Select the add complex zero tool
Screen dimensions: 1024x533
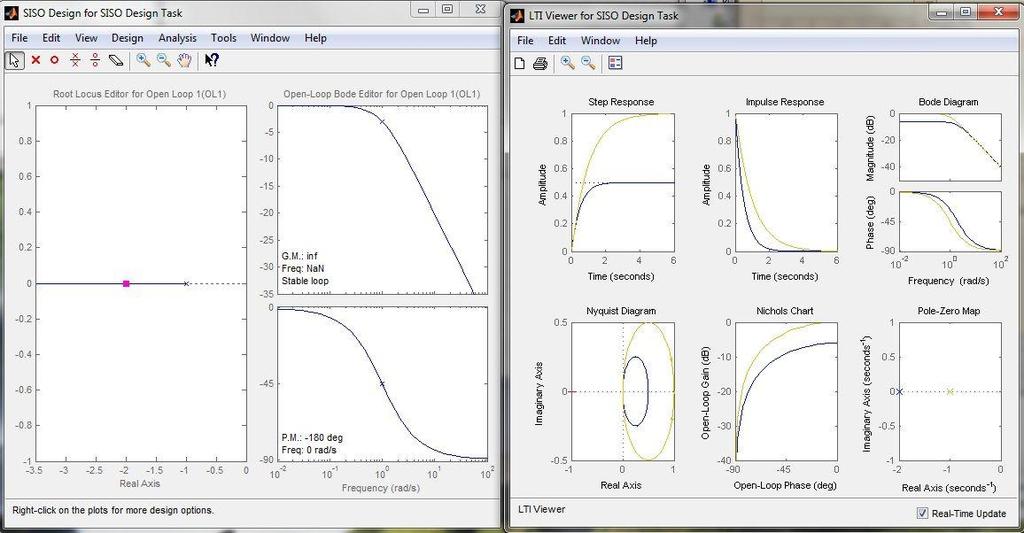coord(95,60)
